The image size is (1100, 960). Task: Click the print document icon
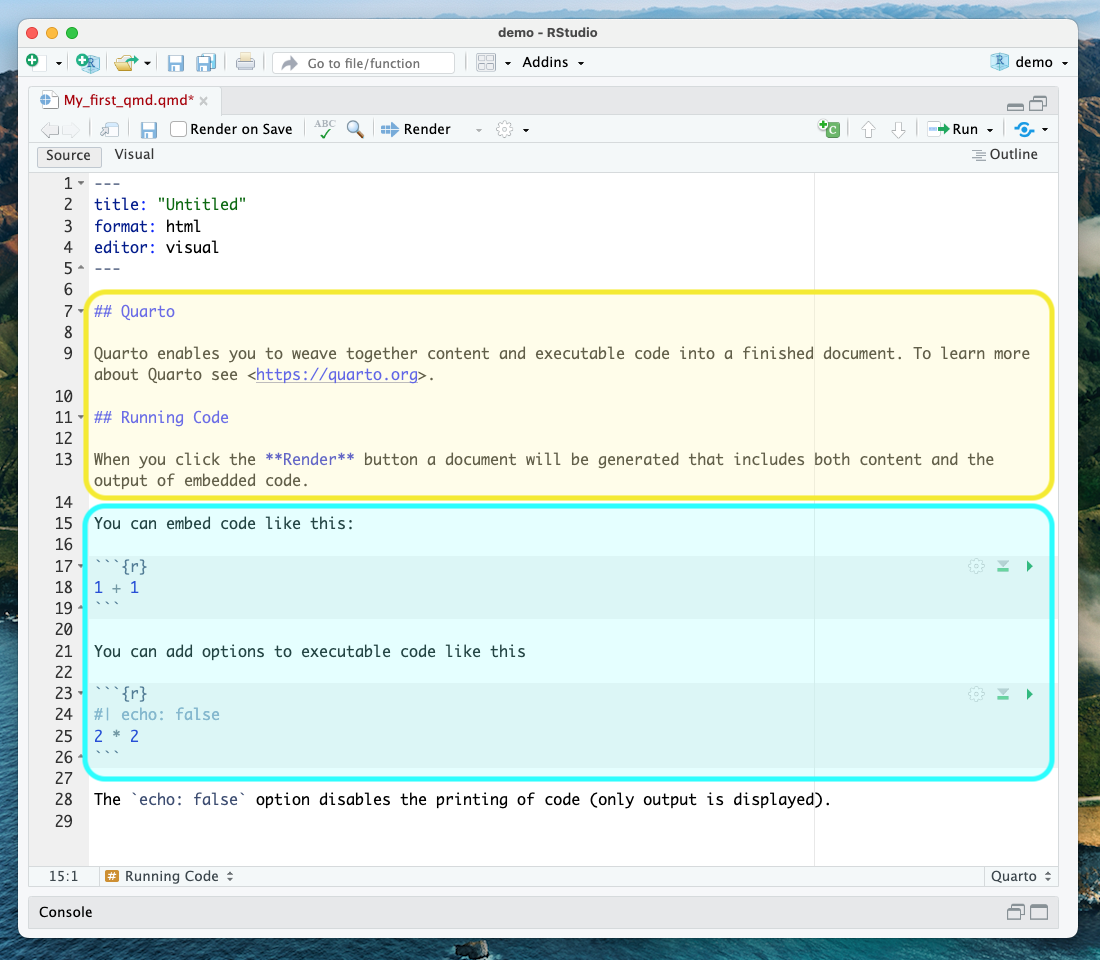245,62
